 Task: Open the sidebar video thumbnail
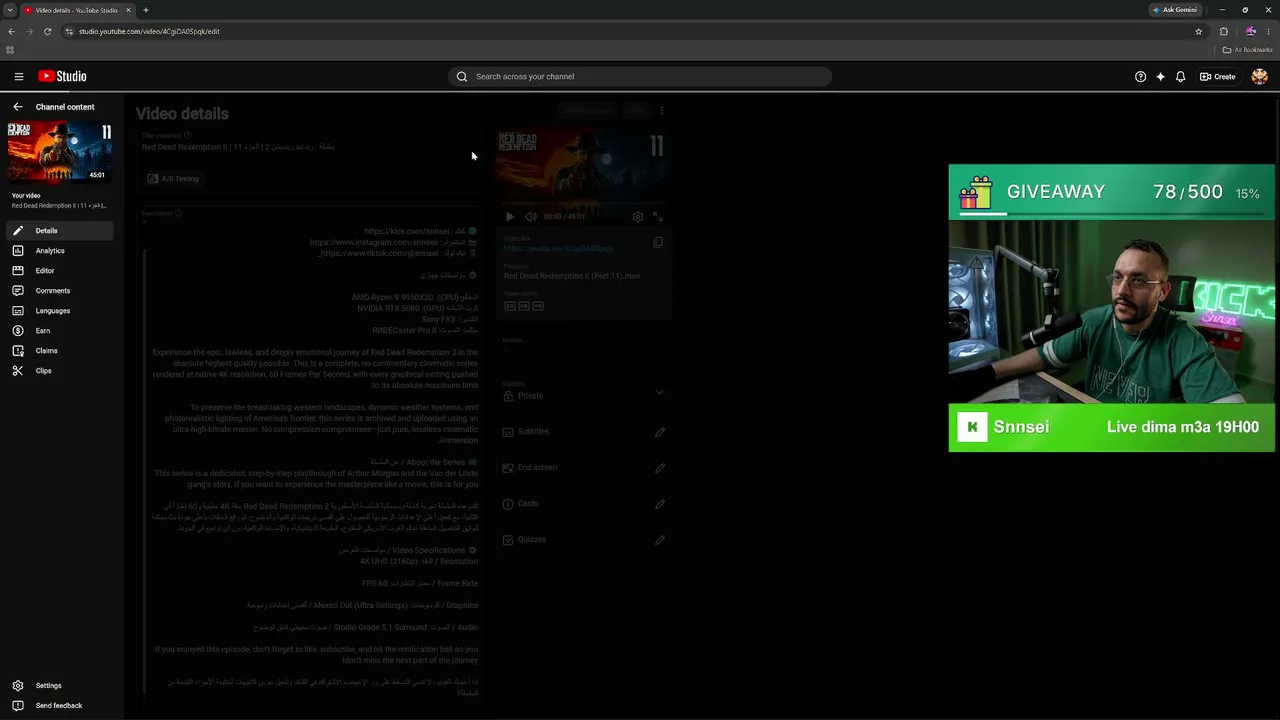coord(60,152)
